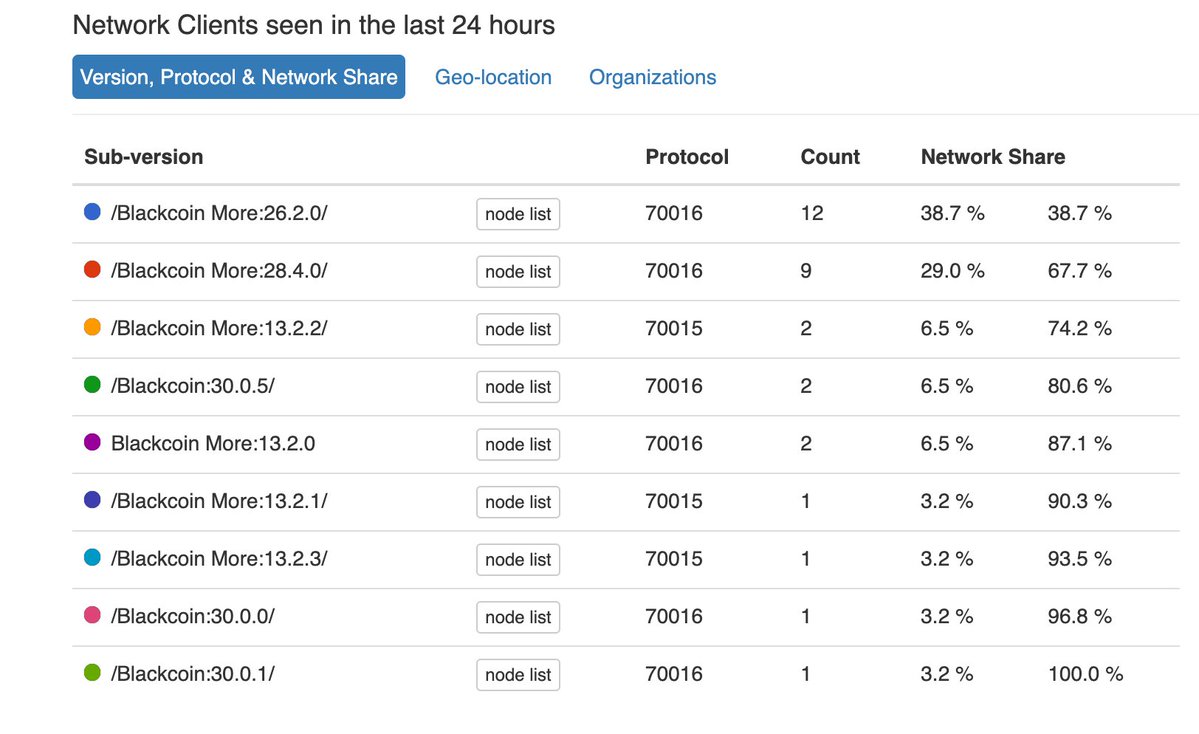Click the cumulative share 90.3 %
1199x734 pixels.
1080,501
